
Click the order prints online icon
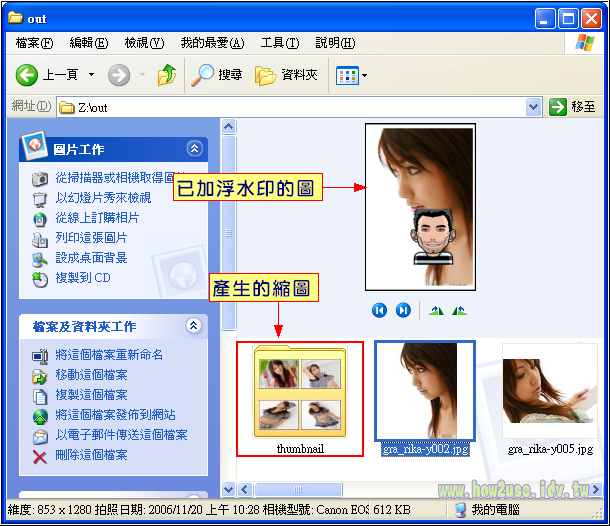click(40, 219)
